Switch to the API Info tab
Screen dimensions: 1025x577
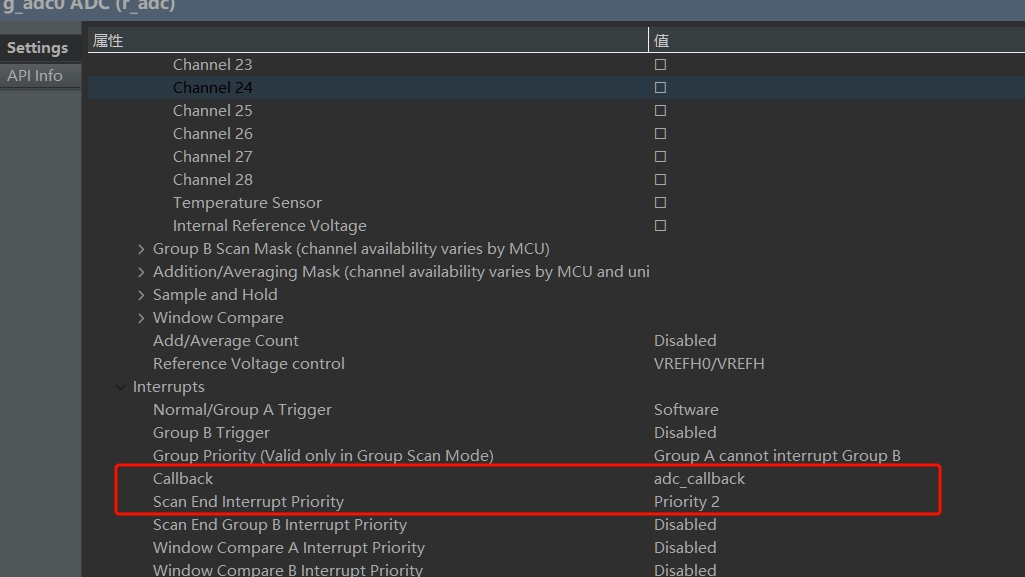pos(35,76)
